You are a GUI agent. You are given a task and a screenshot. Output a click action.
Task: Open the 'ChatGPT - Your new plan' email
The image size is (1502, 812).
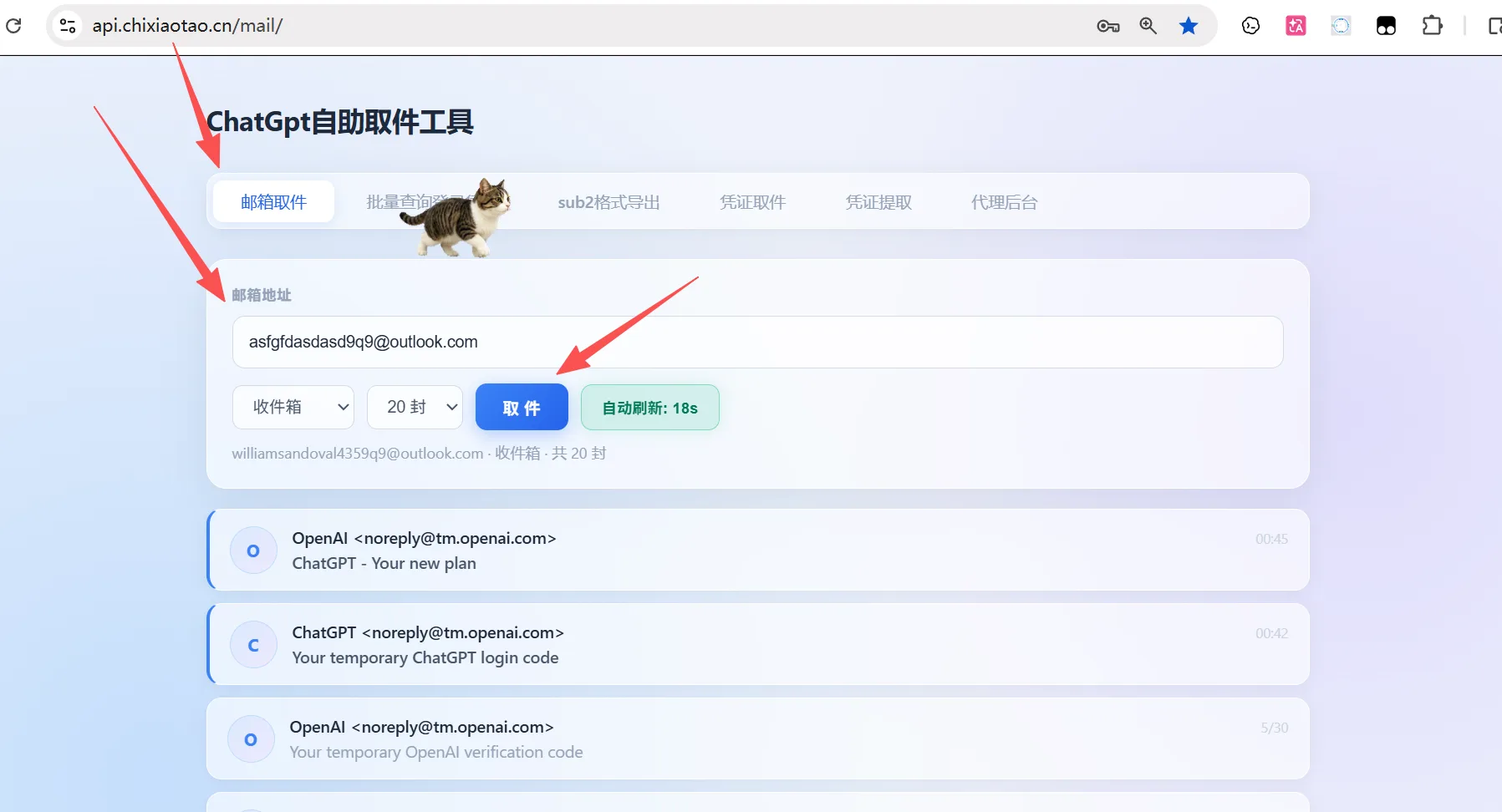pos(757,551)
